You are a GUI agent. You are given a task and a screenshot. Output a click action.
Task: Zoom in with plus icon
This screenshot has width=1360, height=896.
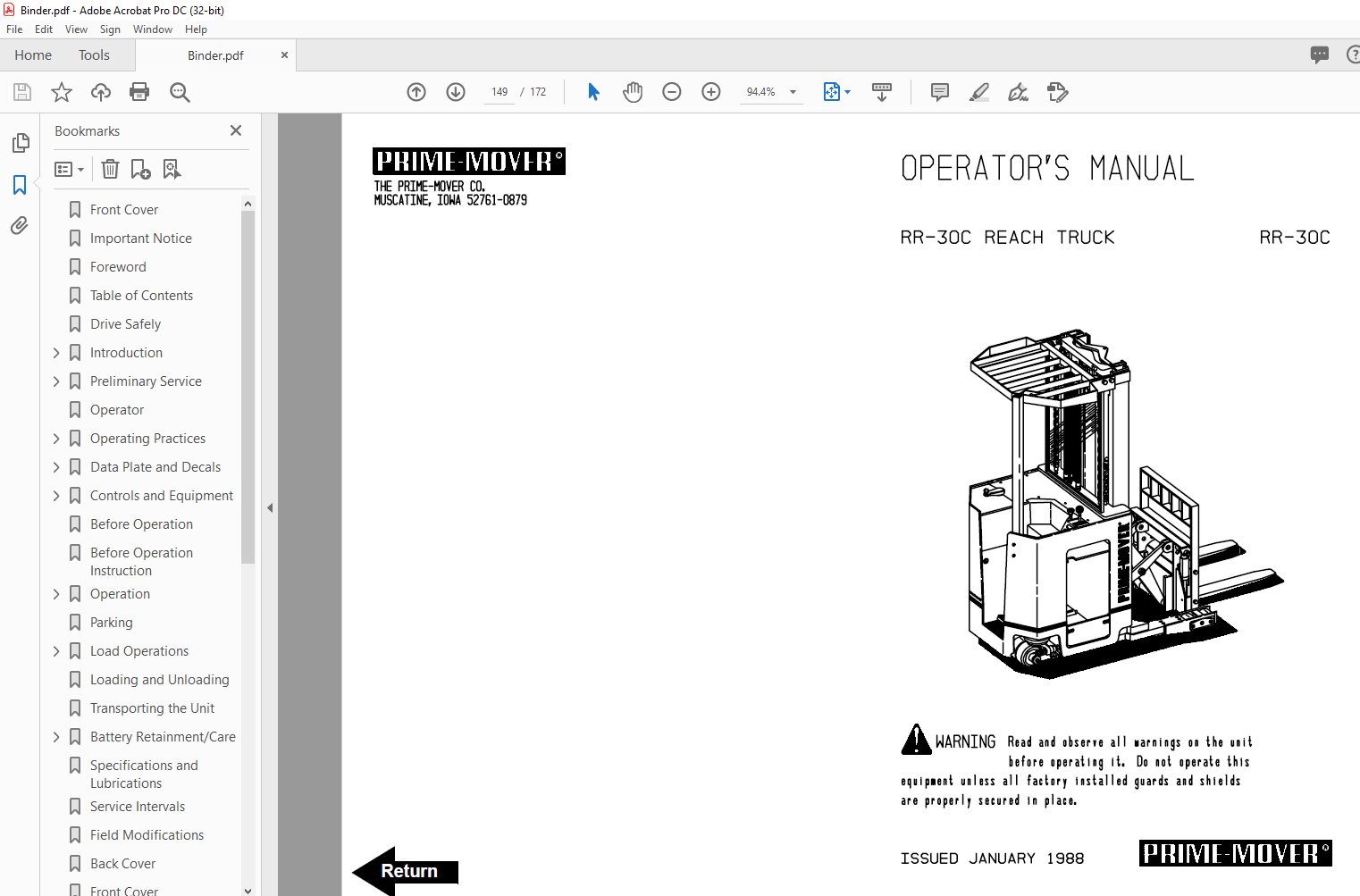click(711, 92)
